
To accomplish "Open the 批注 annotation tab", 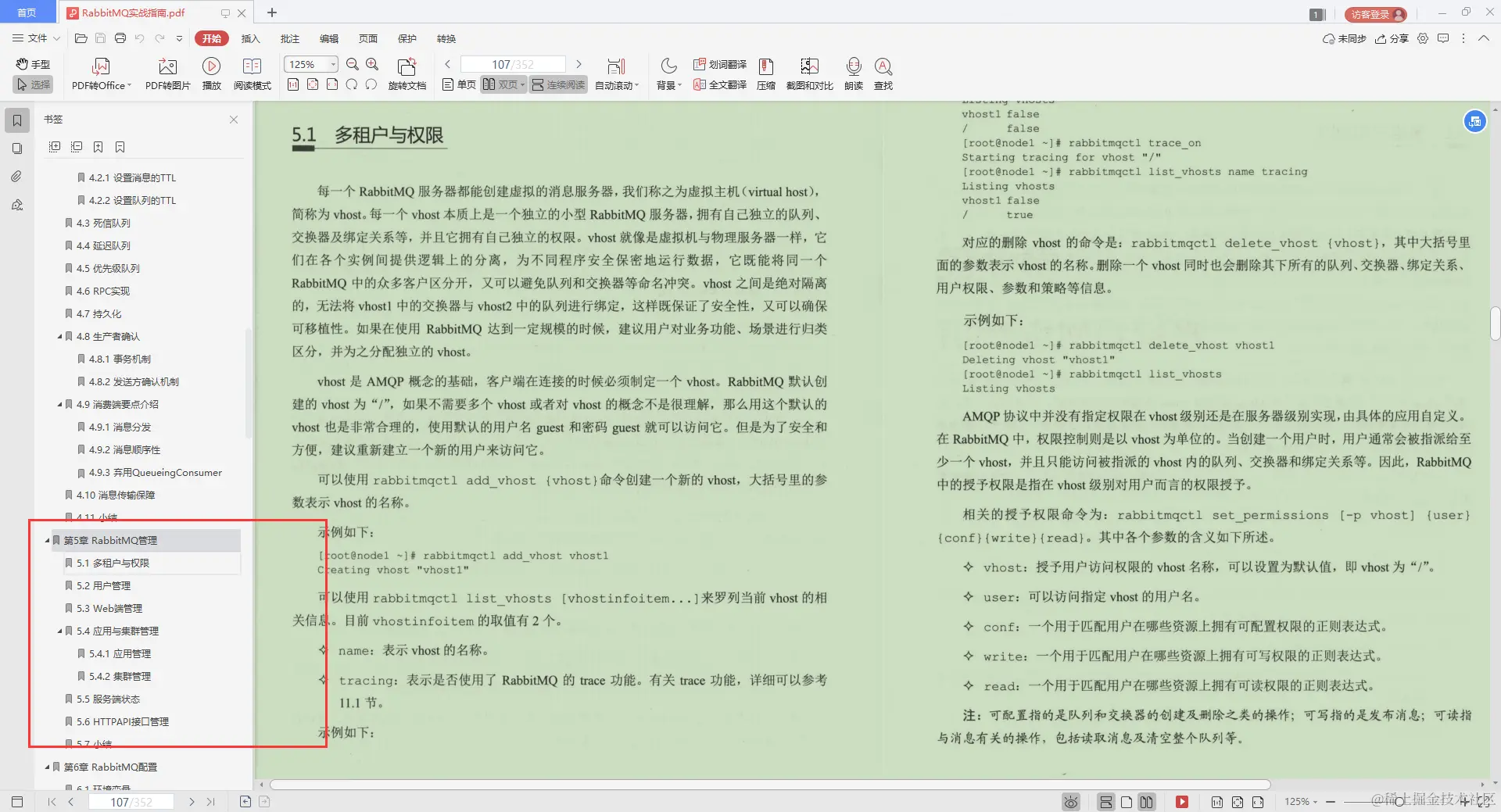I will pos(290,38).
